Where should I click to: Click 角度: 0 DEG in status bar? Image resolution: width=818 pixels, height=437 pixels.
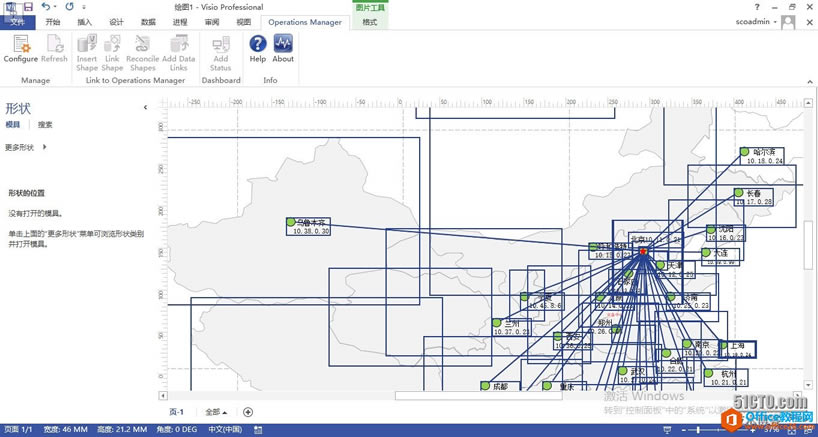pyautogui.click(x=176, y=430)
